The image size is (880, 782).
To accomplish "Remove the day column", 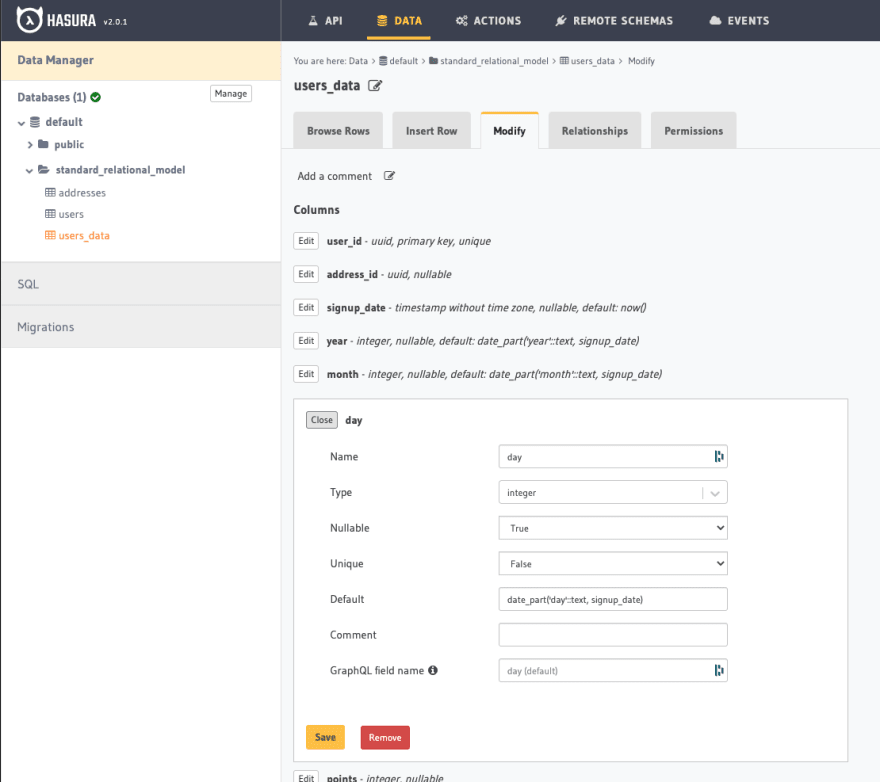I will pos(385,737).
